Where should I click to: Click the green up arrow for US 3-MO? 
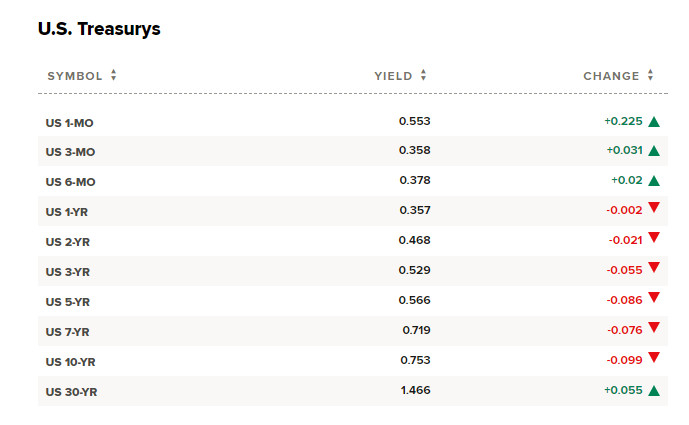[654, 151]
